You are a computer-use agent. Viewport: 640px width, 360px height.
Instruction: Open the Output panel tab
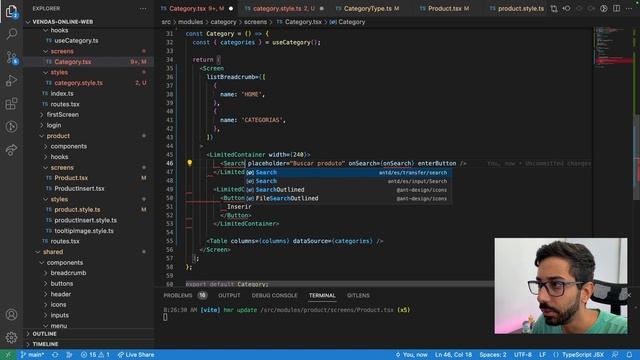(229, 295)
